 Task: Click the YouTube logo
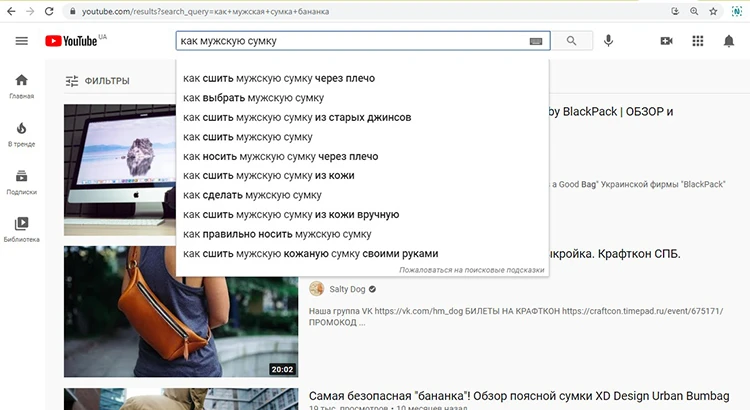(x=71, y=41)
